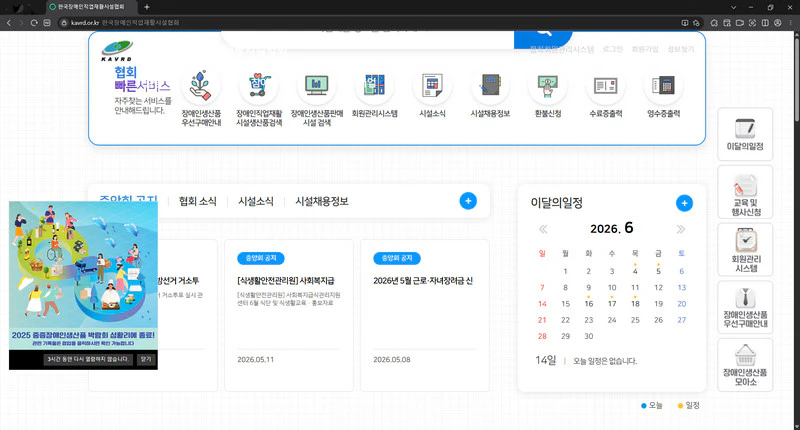Click 중앙회 공지 badge on 식생활안전관리원 card
The image size is (800, 430).
coord(261,259)
